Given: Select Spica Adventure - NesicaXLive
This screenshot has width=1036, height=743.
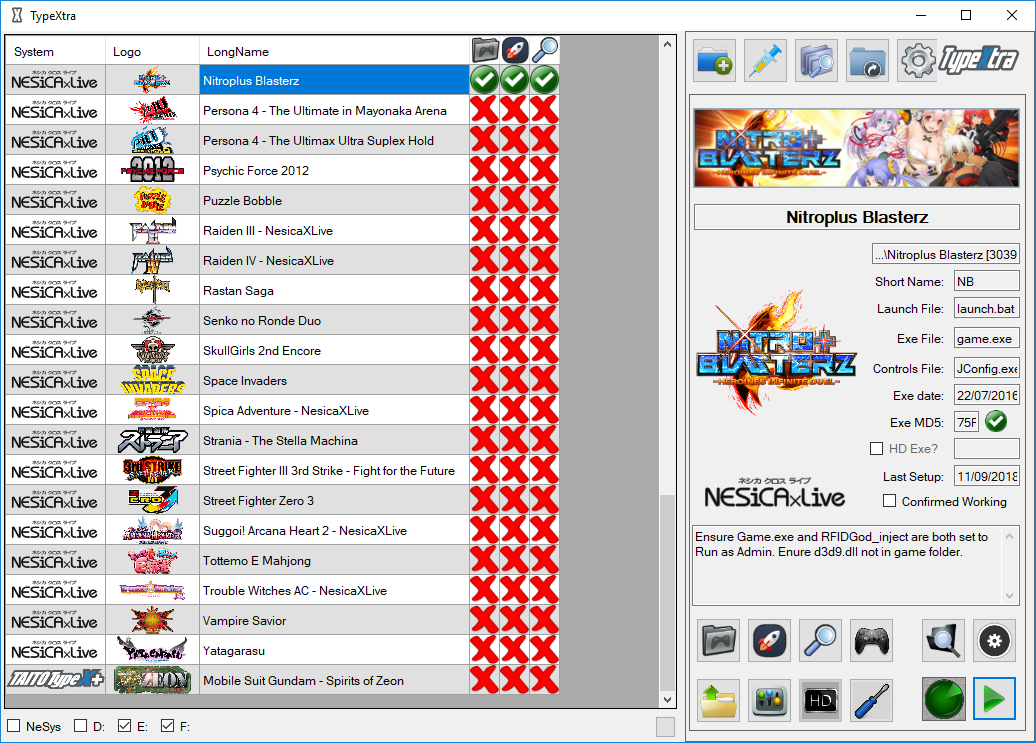Looking at the screenshot, I should click(x=334, y=410).
